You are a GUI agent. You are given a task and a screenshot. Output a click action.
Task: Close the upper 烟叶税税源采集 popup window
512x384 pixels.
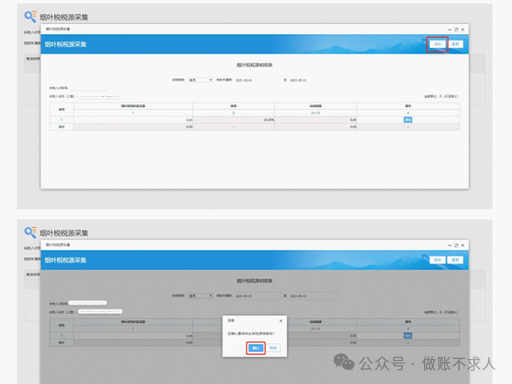coord(463,29)
